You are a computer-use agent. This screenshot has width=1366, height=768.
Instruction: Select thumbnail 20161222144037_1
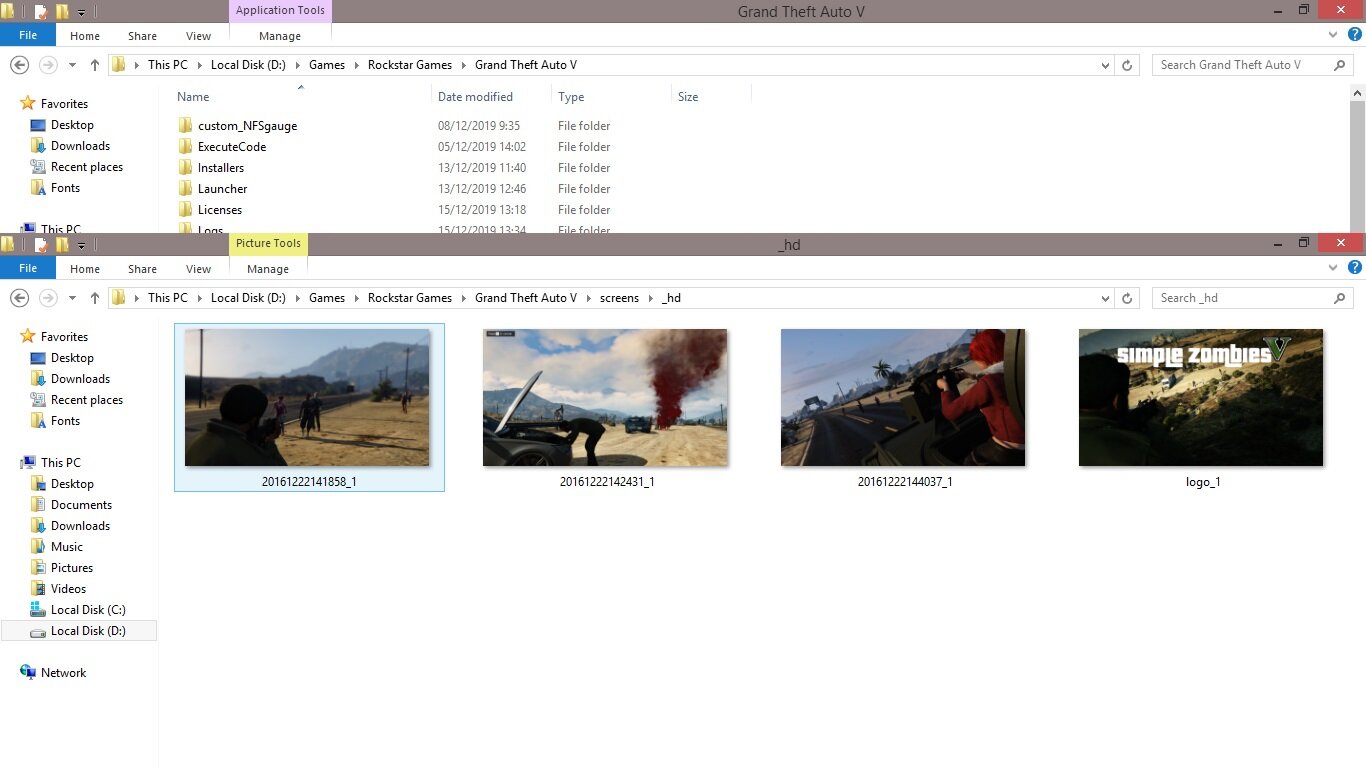point(904,398)
